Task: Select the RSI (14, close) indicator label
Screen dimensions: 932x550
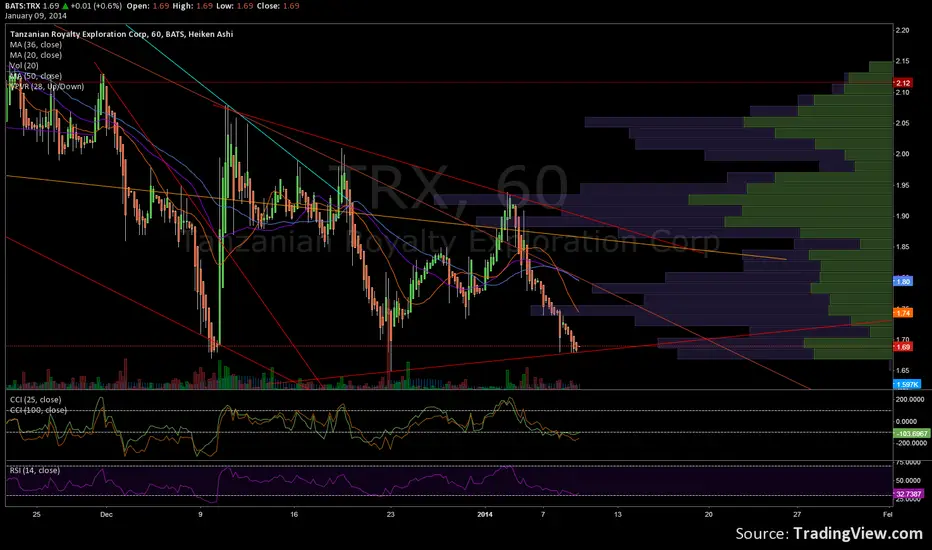Action: tap(35, 470)
